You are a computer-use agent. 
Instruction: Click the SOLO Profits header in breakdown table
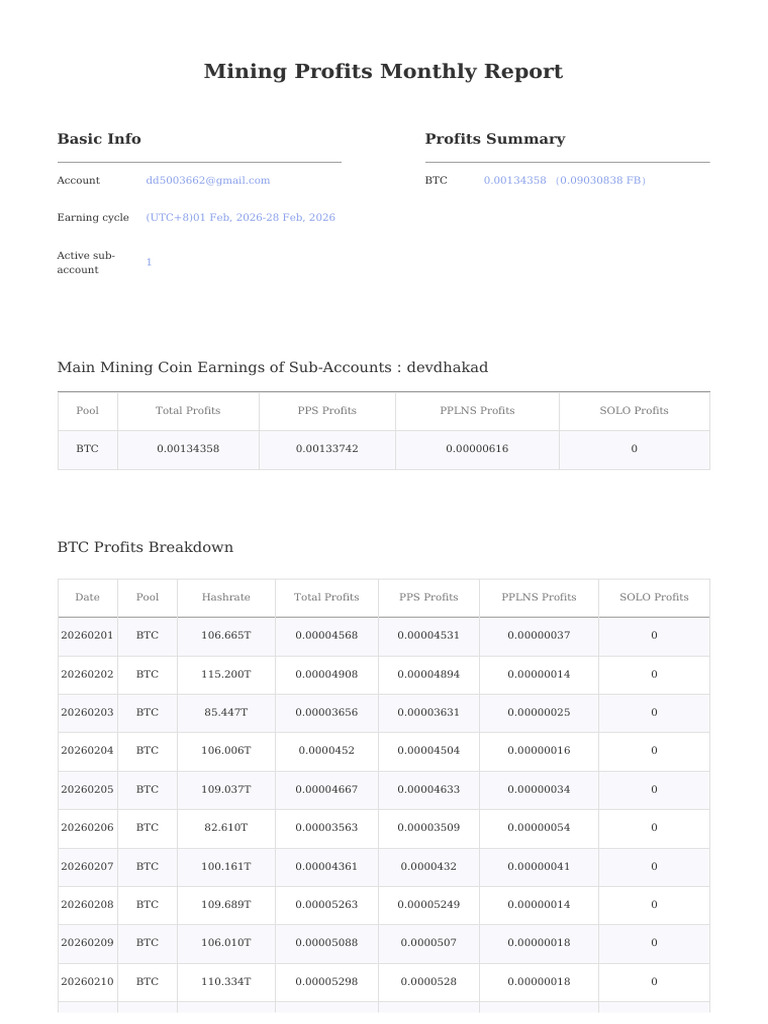point(654,597)
